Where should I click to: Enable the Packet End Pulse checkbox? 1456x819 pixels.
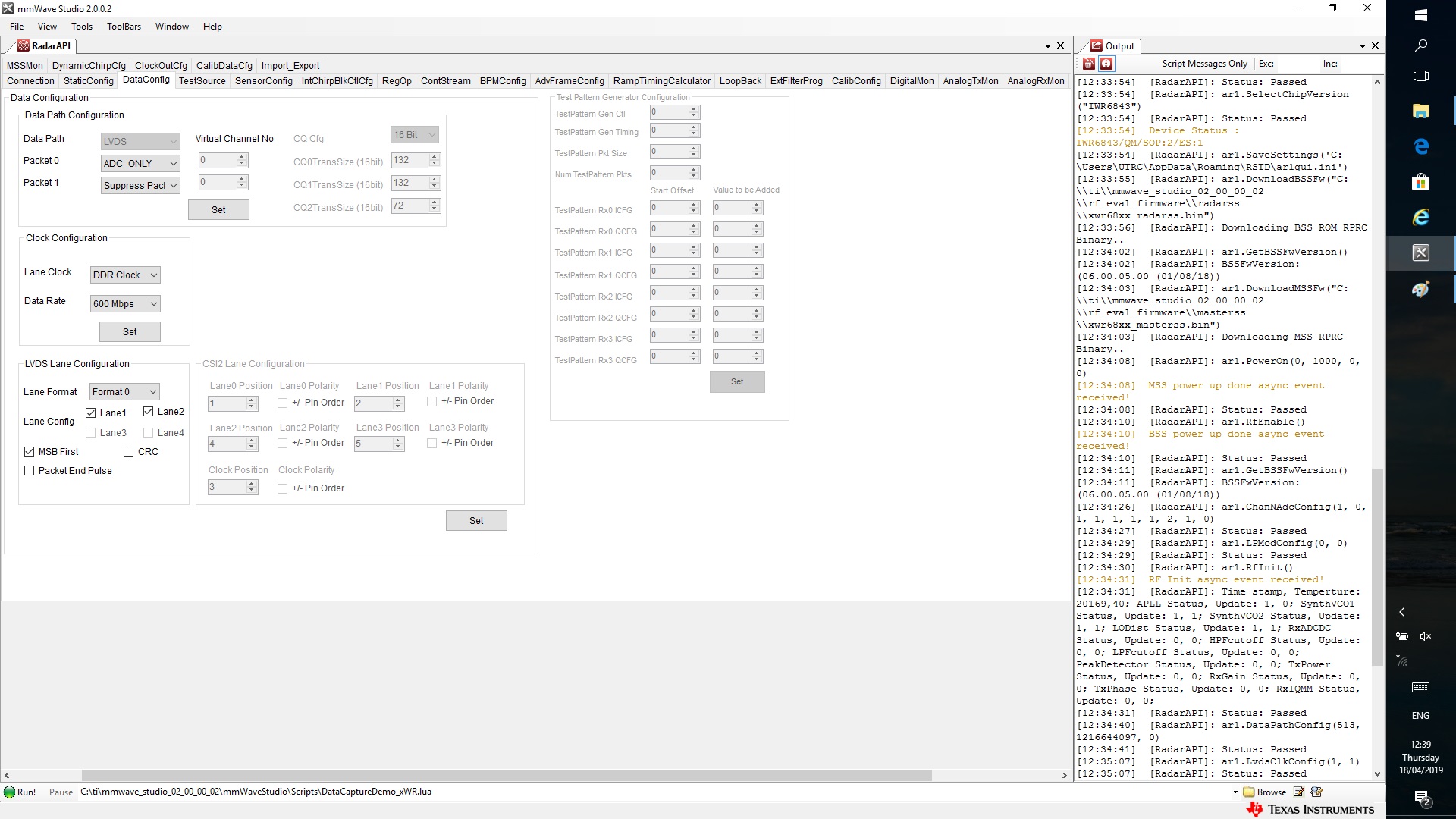pos(30,471)
